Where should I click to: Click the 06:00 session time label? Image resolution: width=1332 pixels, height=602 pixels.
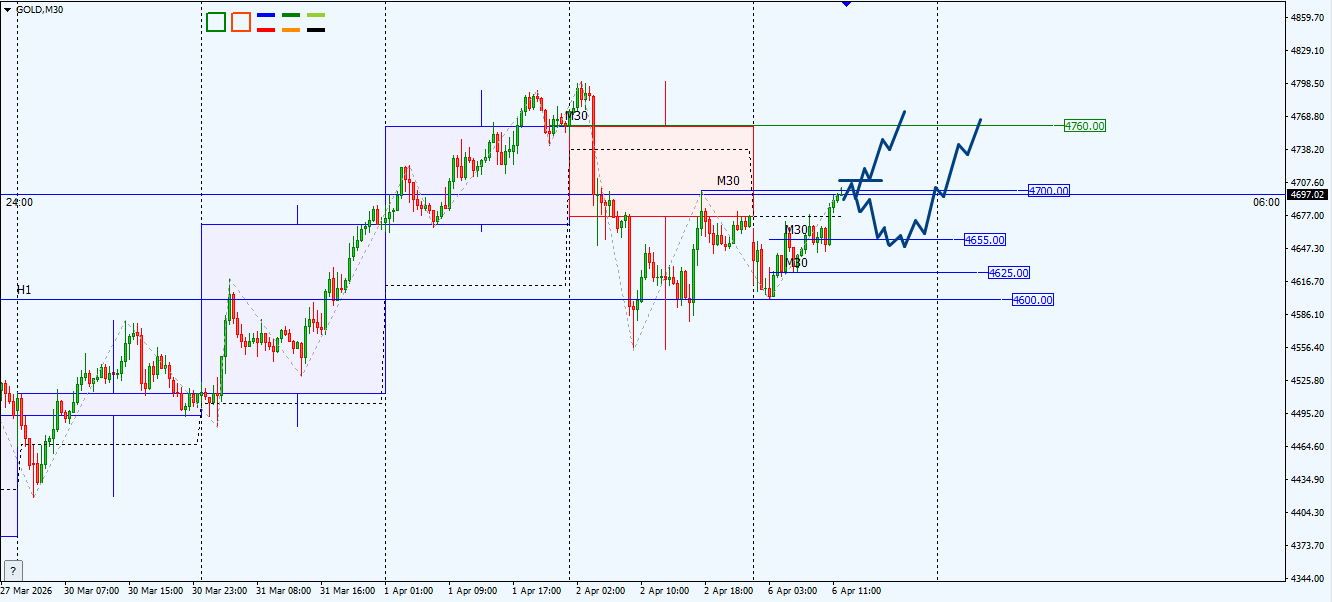[1266, 202]
